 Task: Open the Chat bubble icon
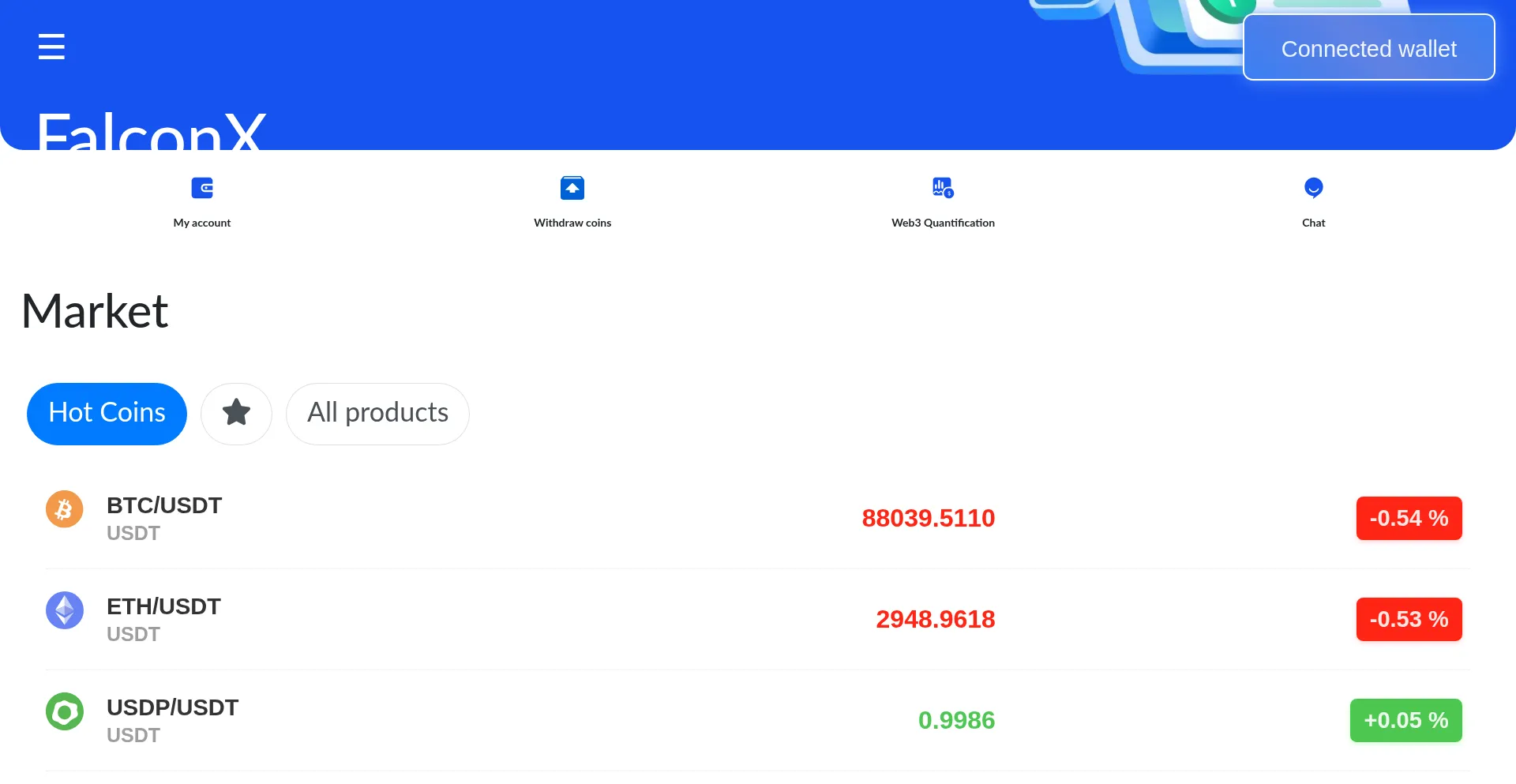pos(1313,188)
